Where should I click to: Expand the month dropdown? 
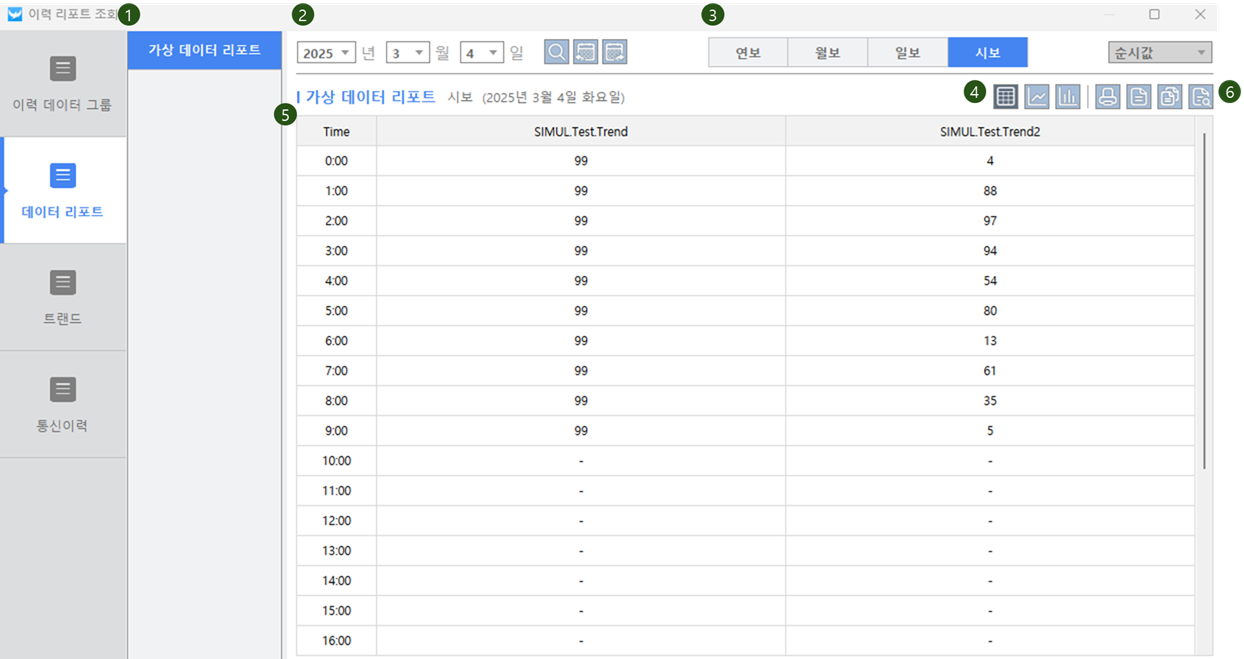pos(407,53)
